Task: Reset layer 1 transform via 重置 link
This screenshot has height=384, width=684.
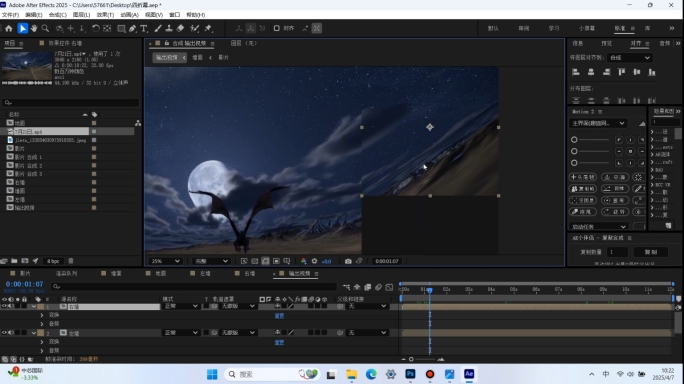Action: [x=279, y=315]
